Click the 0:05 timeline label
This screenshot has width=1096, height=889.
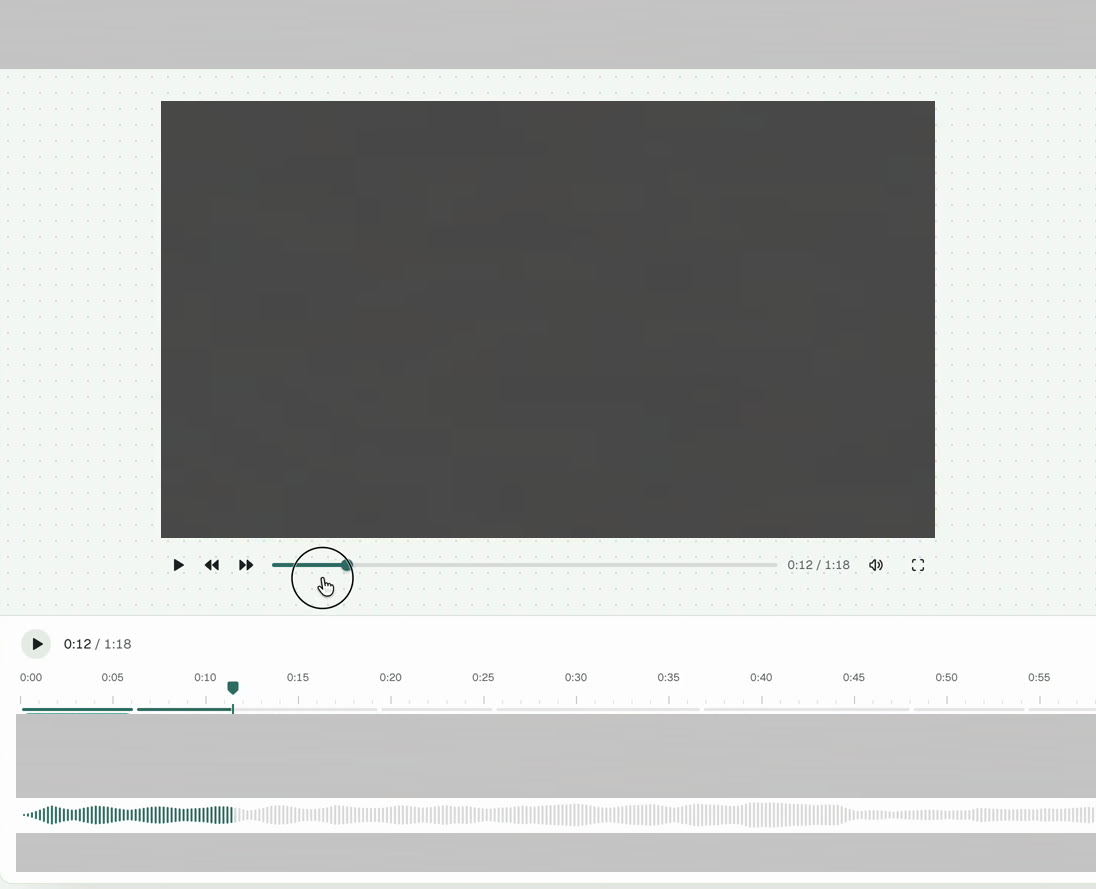pyautogui.click(x=113, y=677)
